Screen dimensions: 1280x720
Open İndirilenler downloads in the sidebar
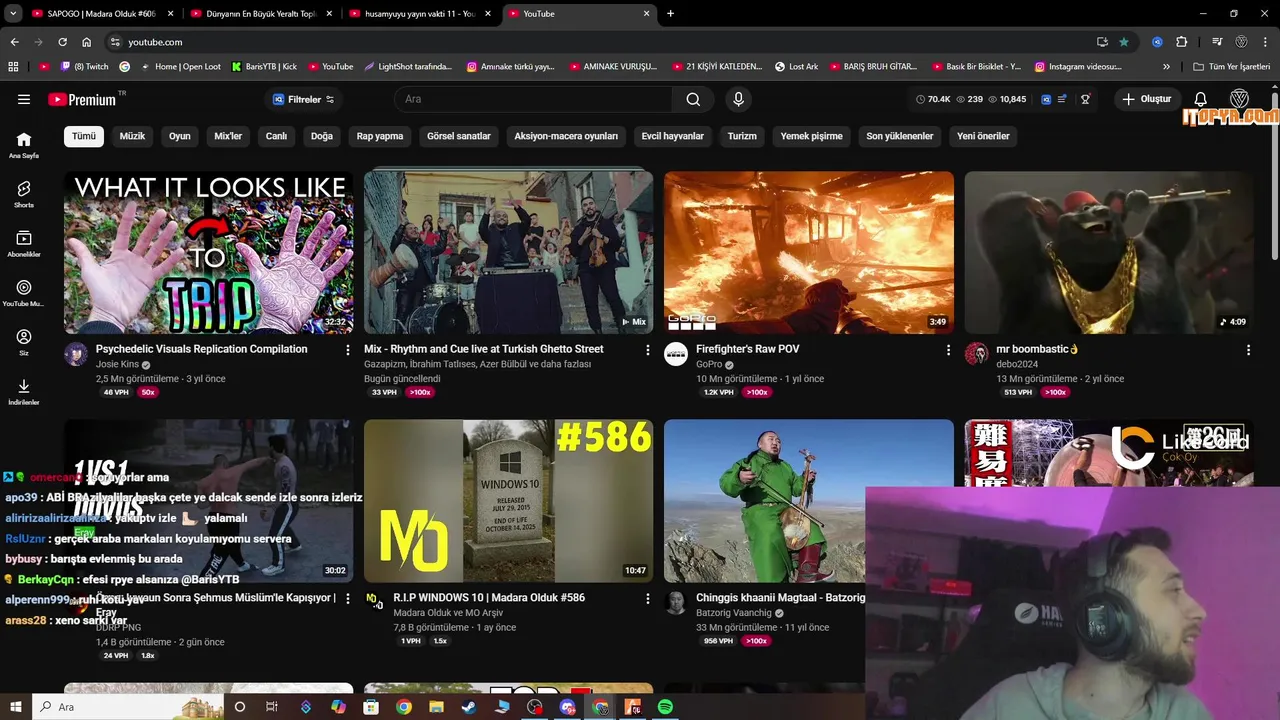pos(24,392)
